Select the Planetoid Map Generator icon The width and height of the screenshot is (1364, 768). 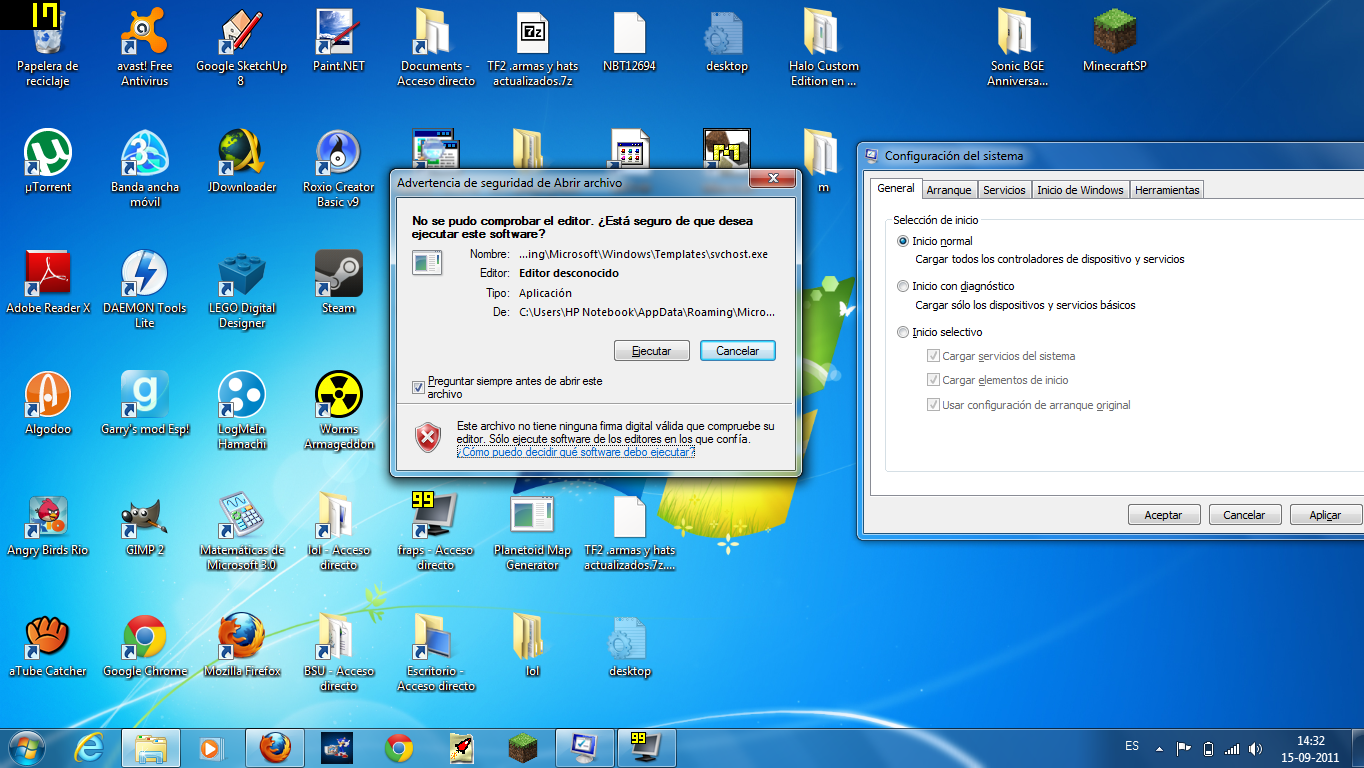click(532, 531)
